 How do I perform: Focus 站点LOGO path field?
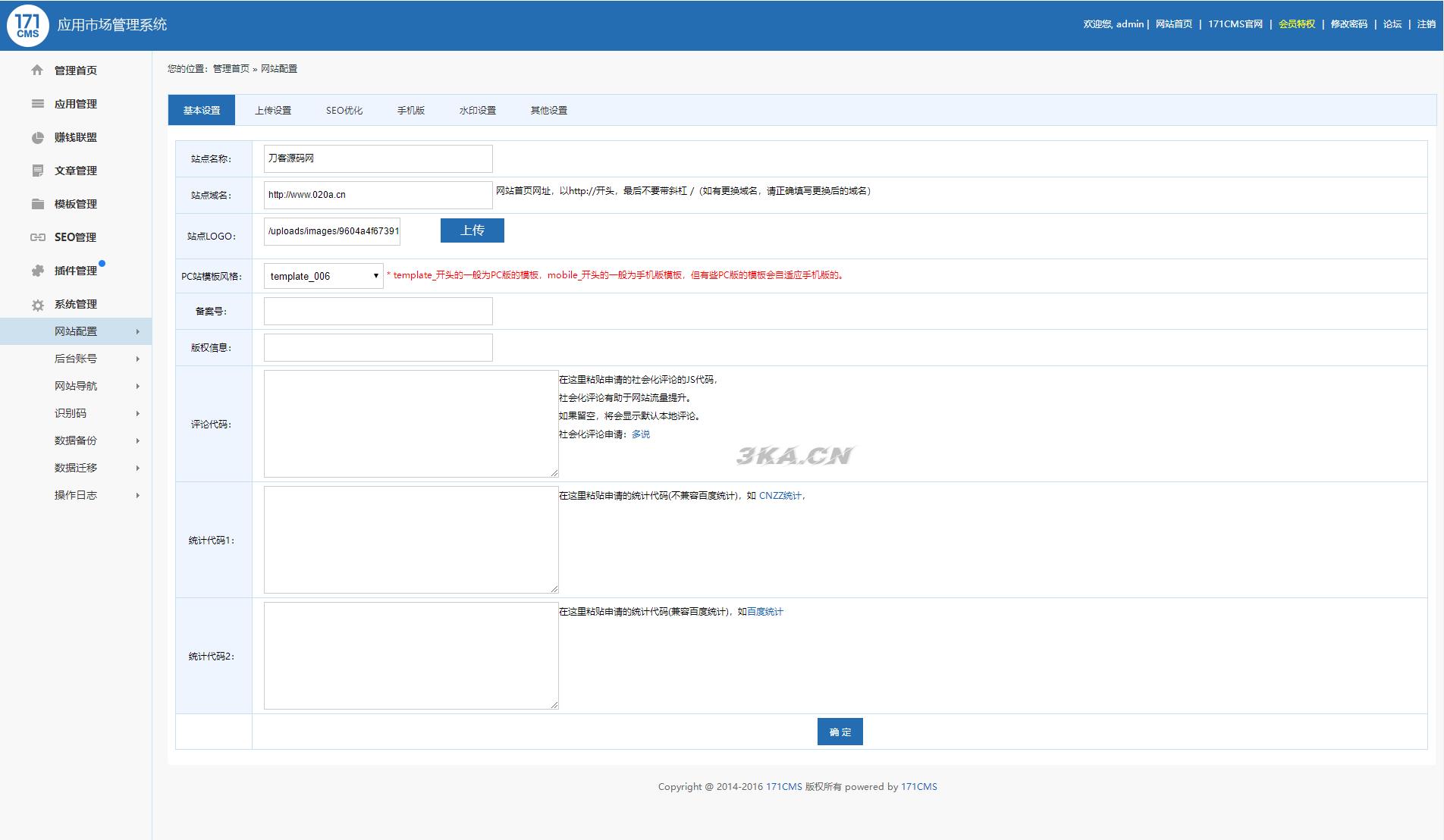[332, 231]
